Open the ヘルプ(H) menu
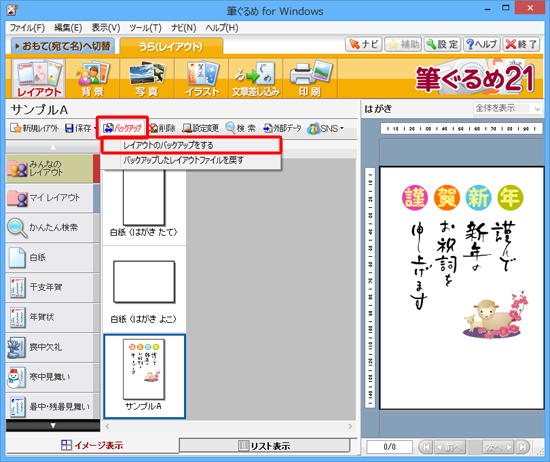The height and width of the screenshot is (462, 550). pos(222,28)
